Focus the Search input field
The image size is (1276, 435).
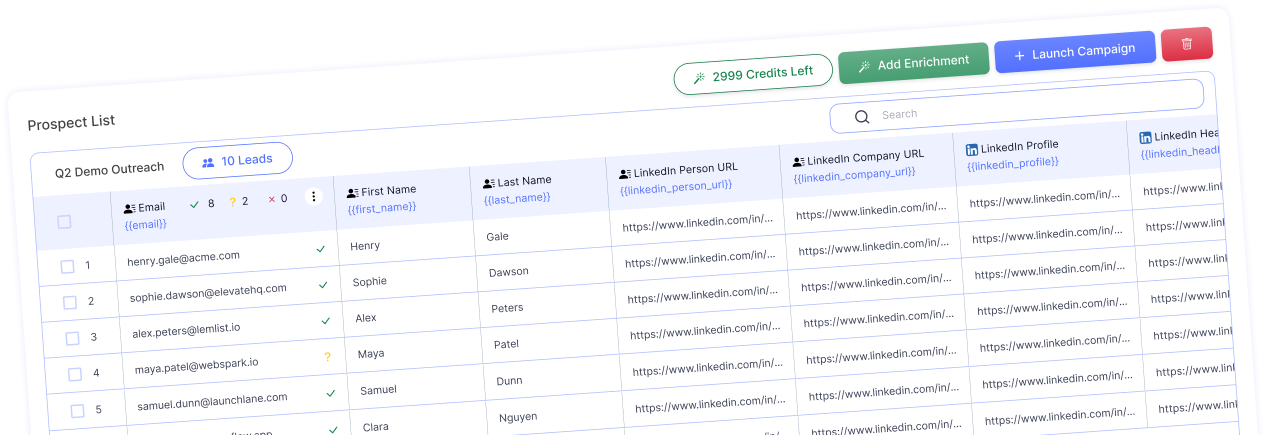tap(1016, 106)
